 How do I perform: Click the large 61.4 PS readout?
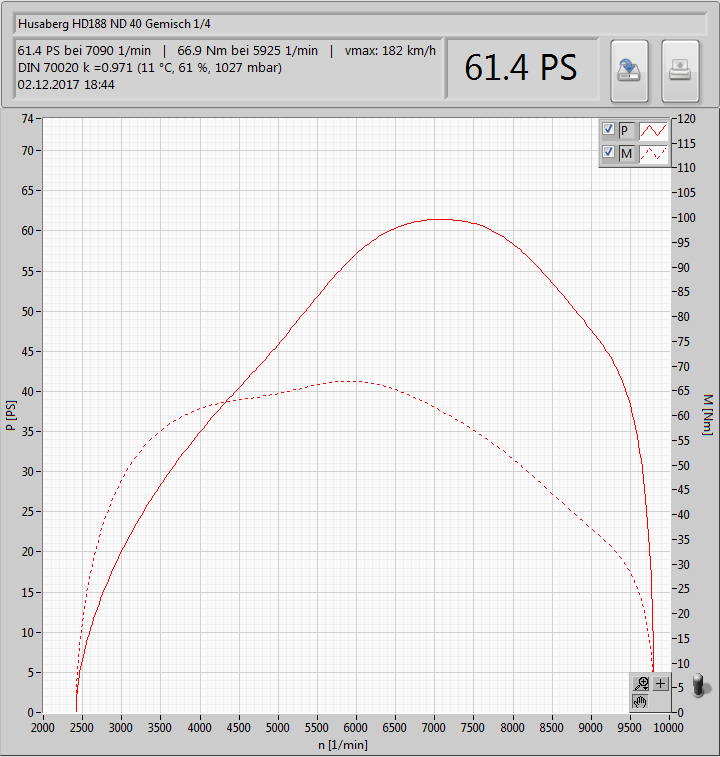pyautogui.click(x=521, y=68)
